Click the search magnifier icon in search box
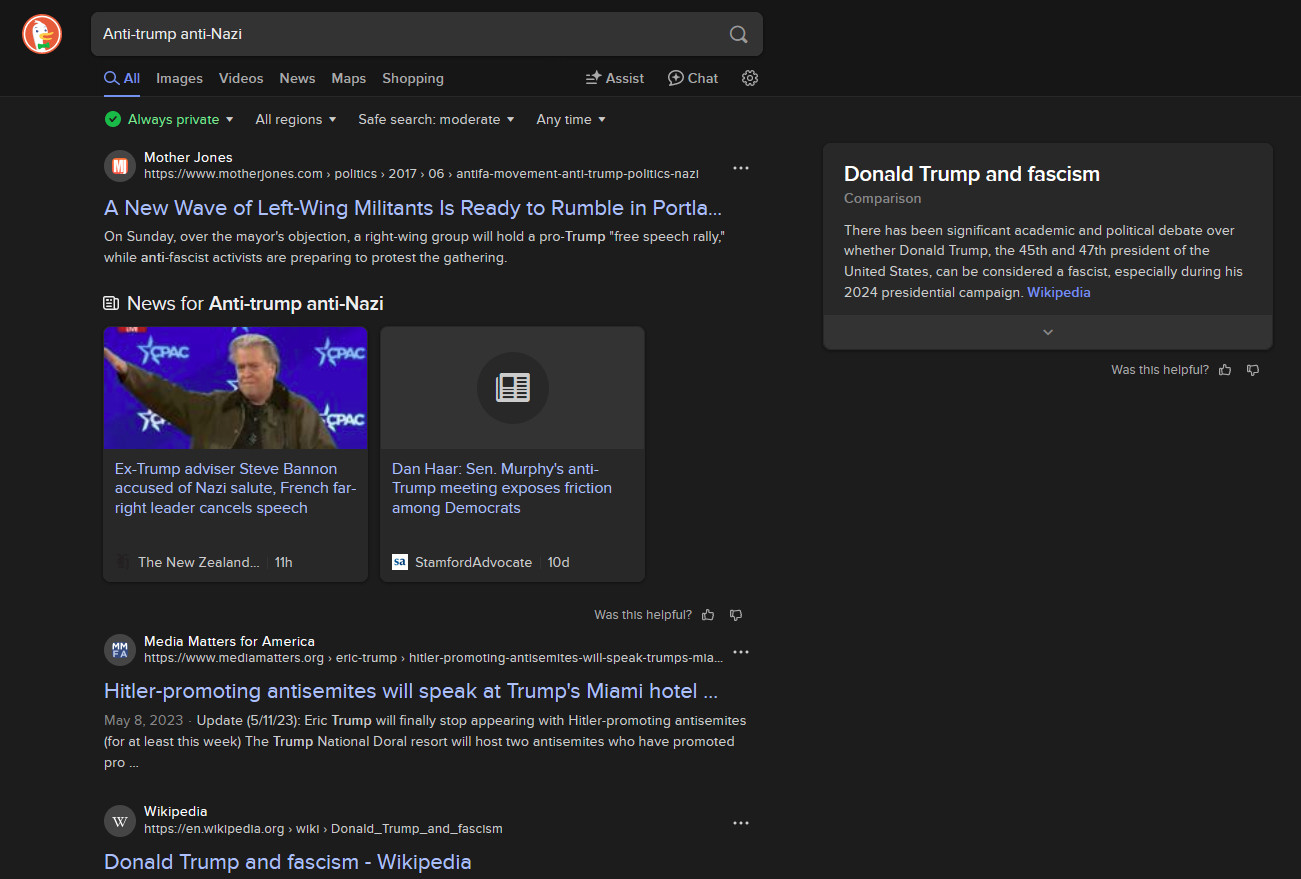 point(738,34)
